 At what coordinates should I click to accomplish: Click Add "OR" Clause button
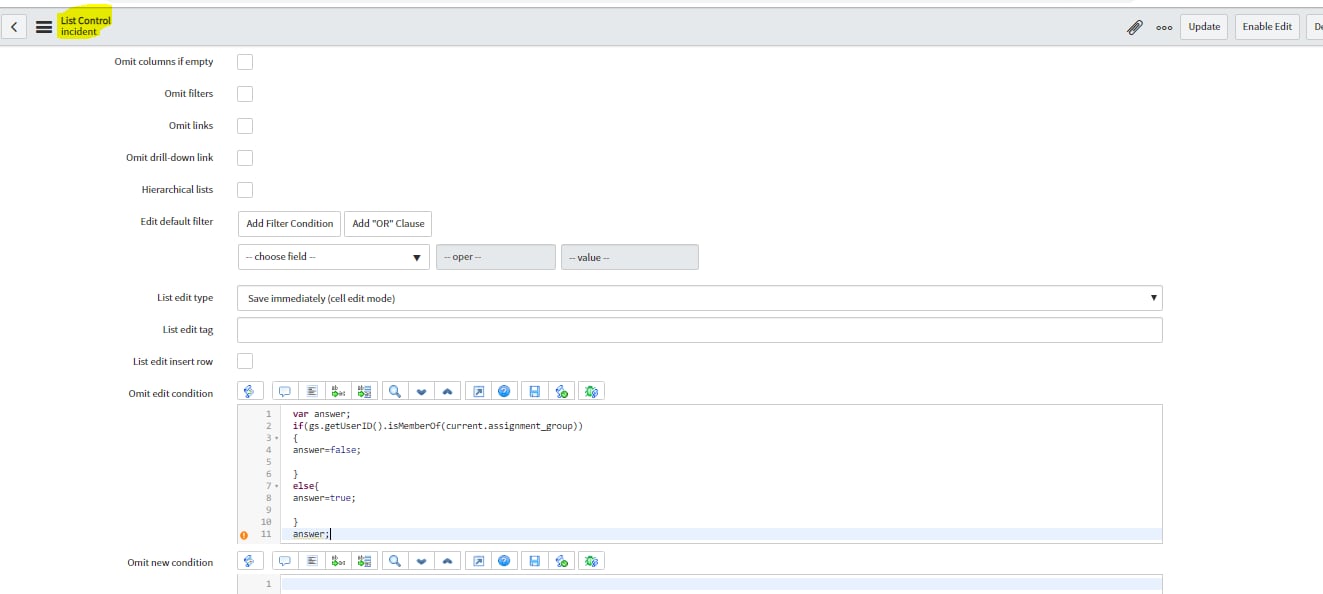[x=388, y=223]
